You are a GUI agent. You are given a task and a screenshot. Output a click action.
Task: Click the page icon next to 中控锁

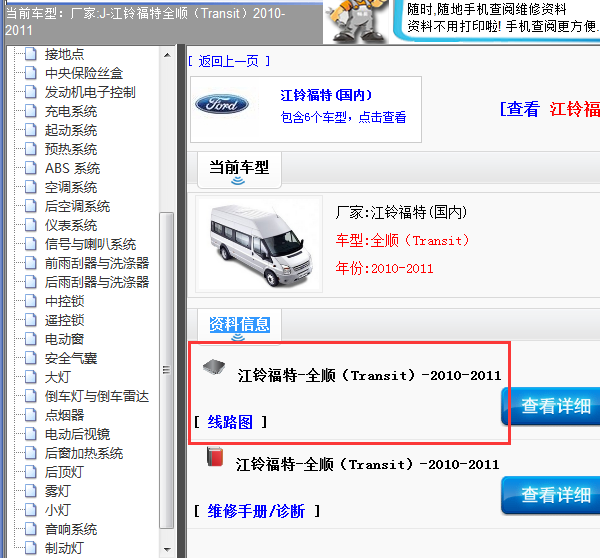pos(31,301)
